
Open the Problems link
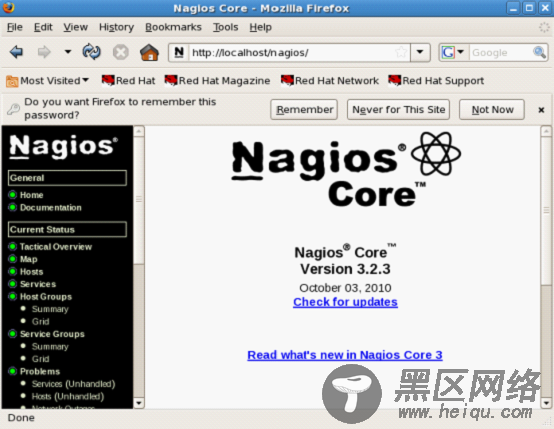[40, 371]
